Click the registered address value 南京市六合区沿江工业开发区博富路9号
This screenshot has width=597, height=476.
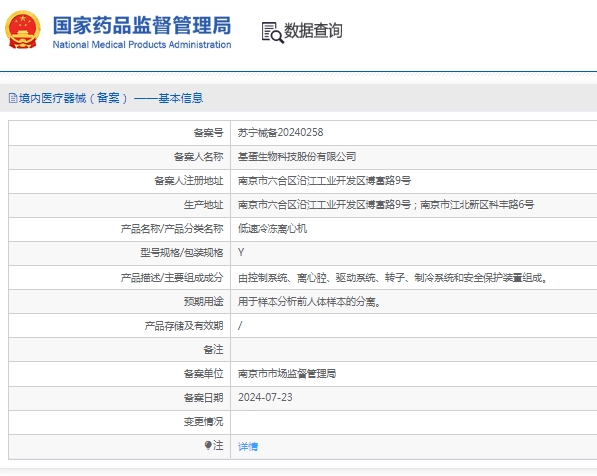pos(324,180)
